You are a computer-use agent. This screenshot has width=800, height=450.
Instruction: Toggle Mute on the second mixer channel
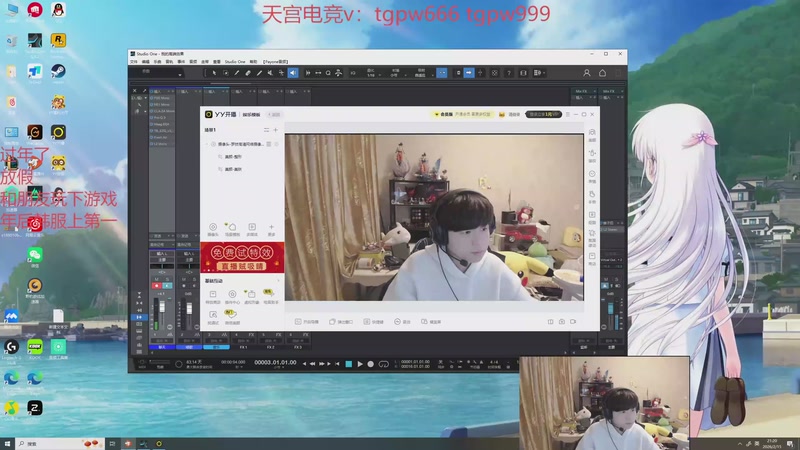[184, 280]
